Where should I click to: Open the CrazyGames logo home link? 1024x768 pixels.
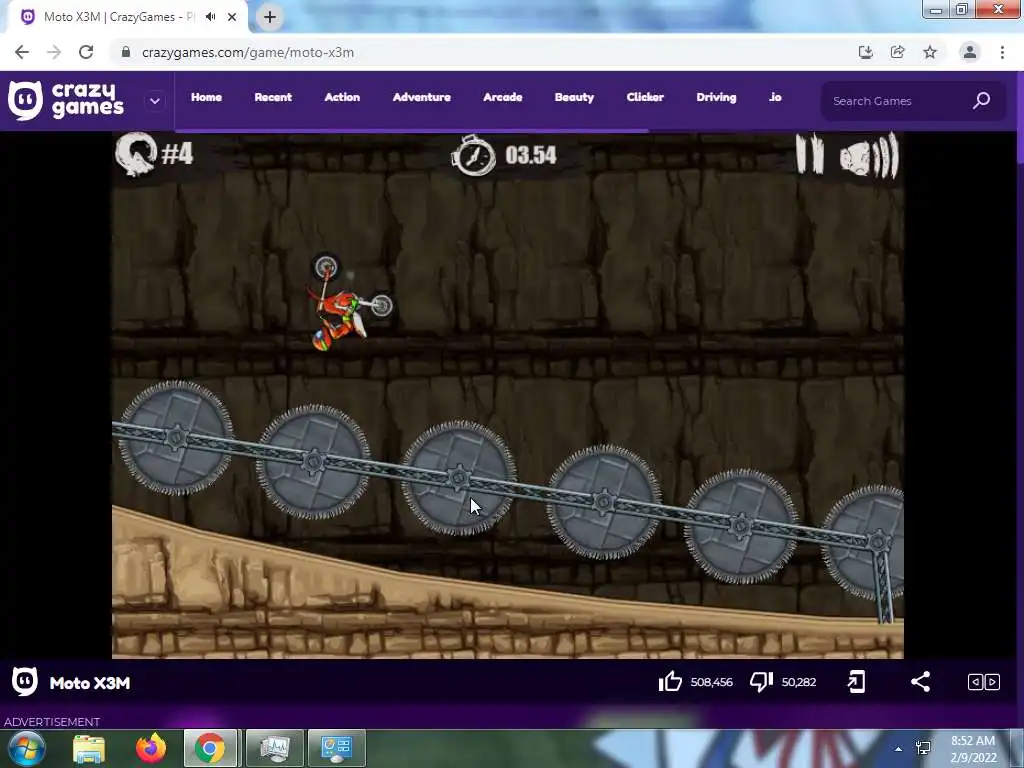(x=66, y=101)
